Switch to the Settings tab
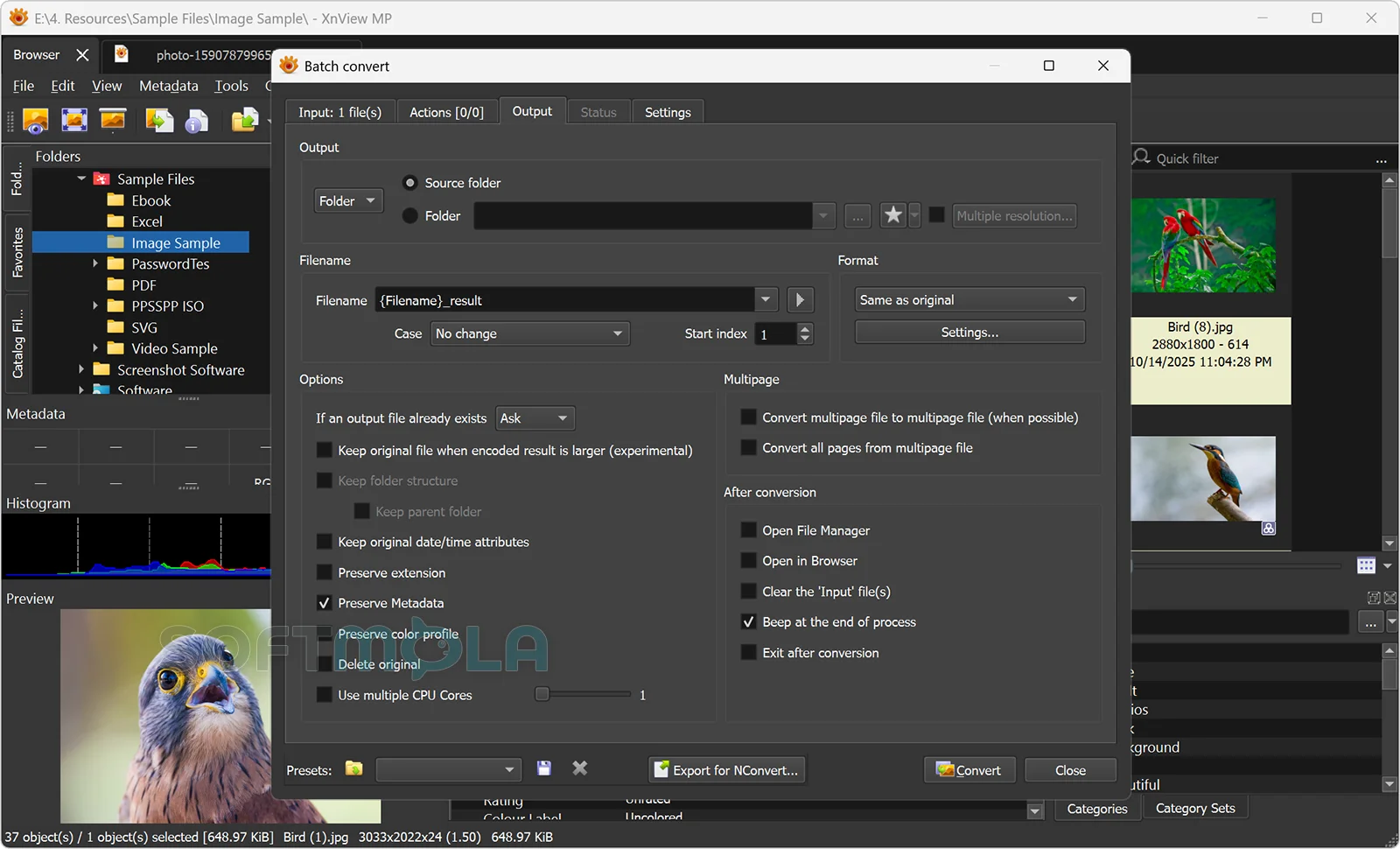 668,112
